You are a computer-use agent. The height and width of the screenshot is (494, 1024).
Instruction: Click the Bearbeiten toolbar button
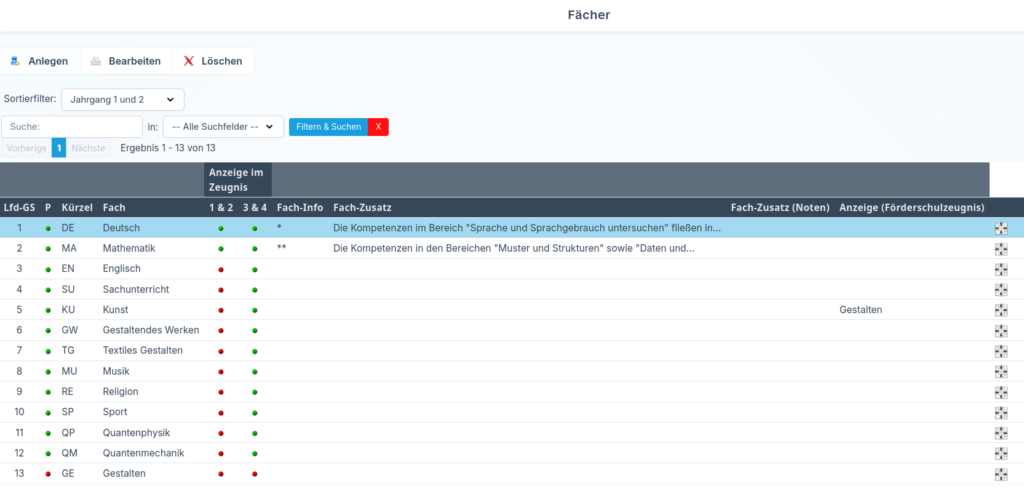point(125,61)
